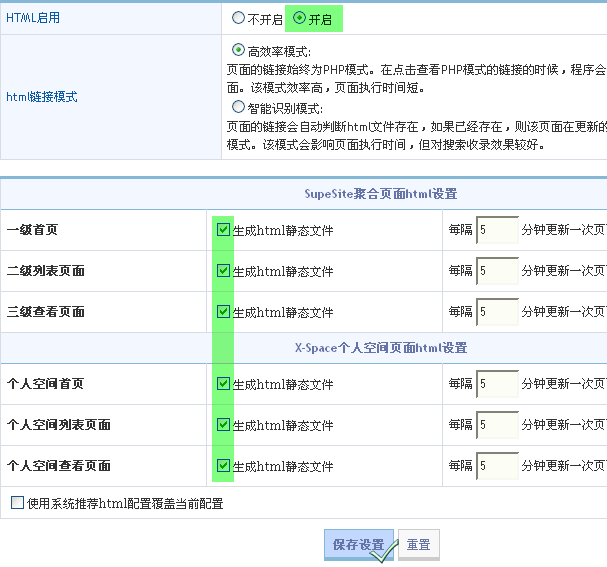Toggle 生成html静态文件 checkbox for 一级首页
The width and height of the screenshot is (607, 567).
pos(223,230)
